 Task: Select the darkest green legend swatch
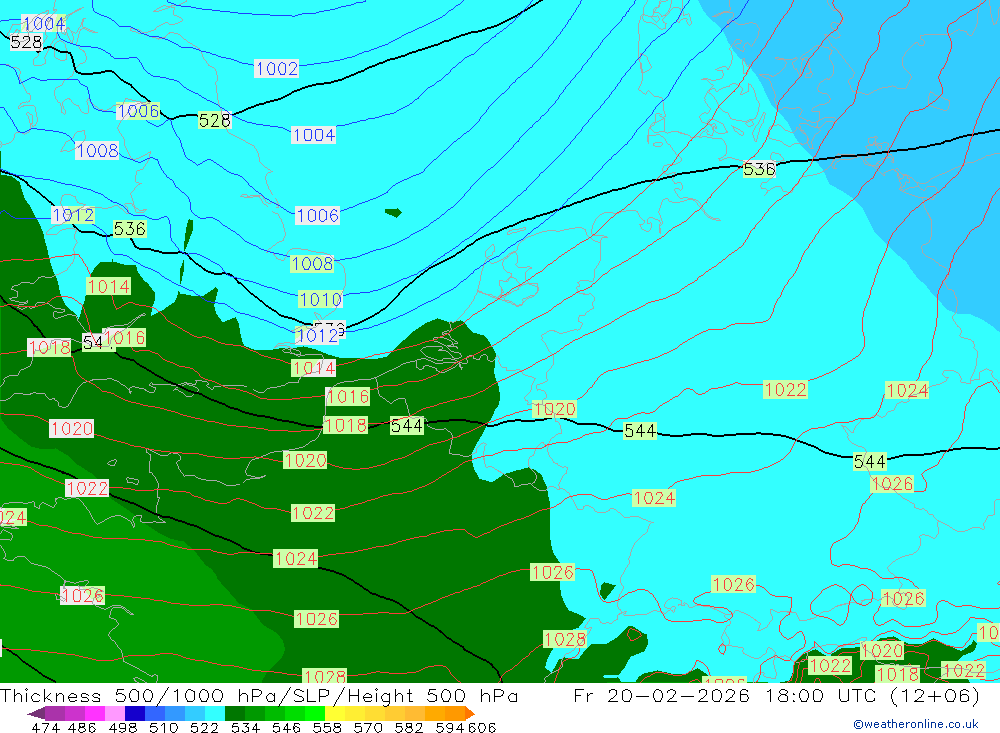[235, 713]
